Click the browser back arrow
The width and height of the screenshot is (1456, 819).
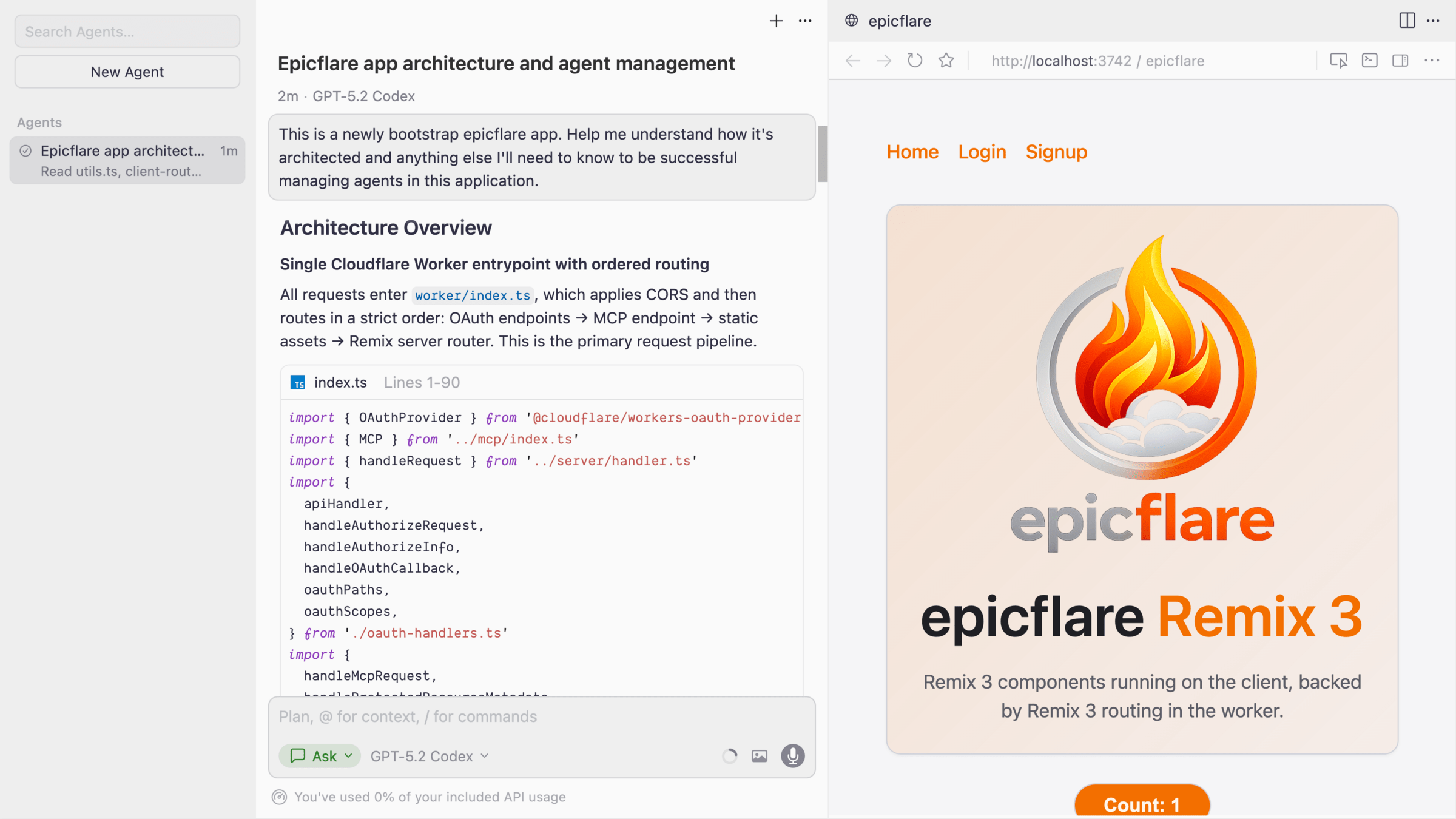852,61
